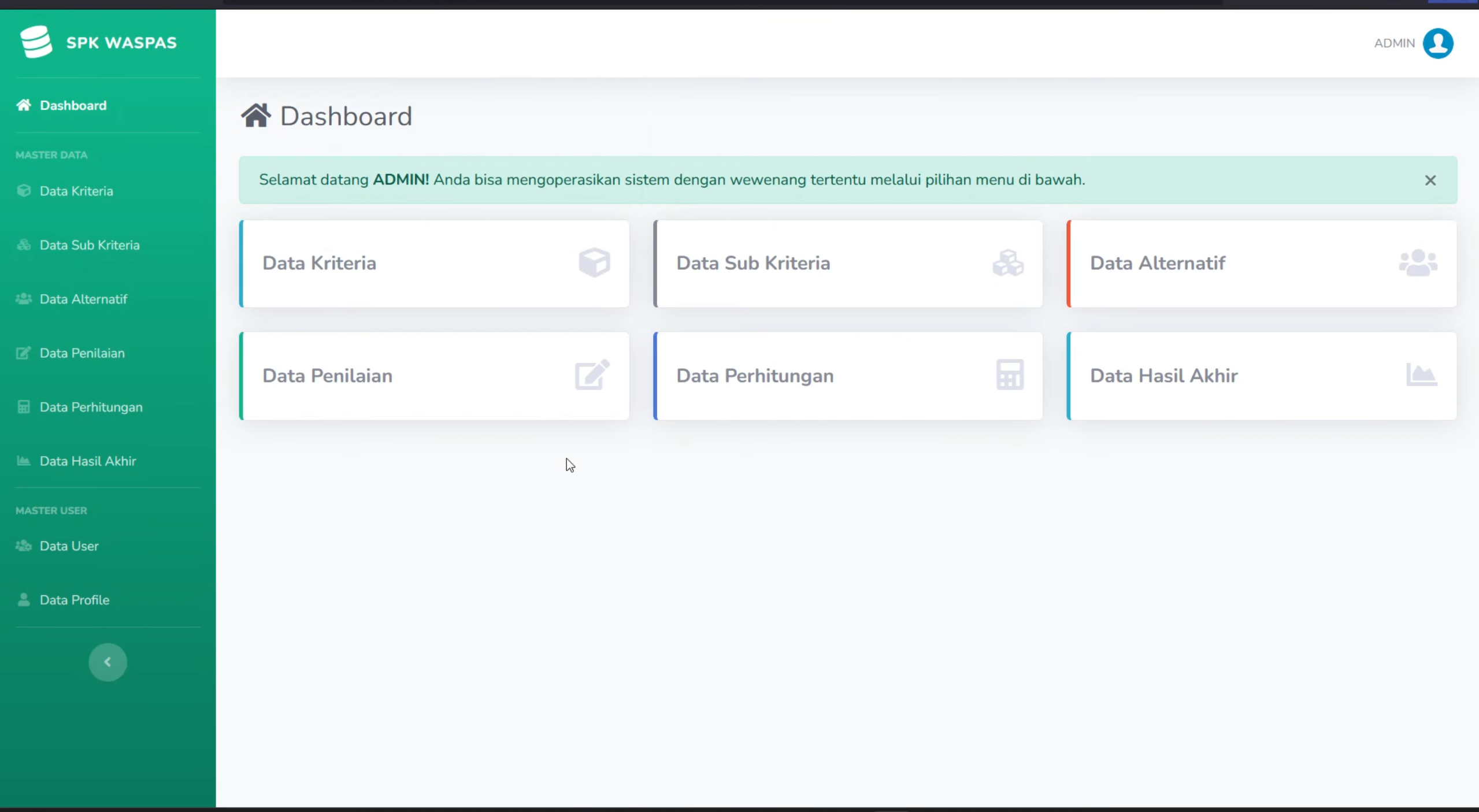
Task: Click the ADMIN user avatar icon
Action: (1438, 43)
